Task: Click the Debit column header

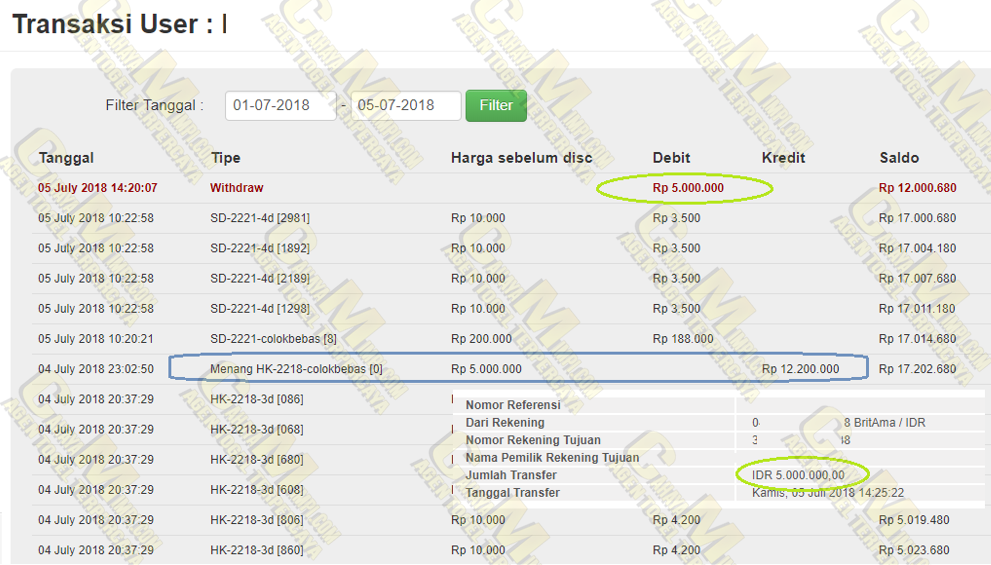Action: [671, 158]
